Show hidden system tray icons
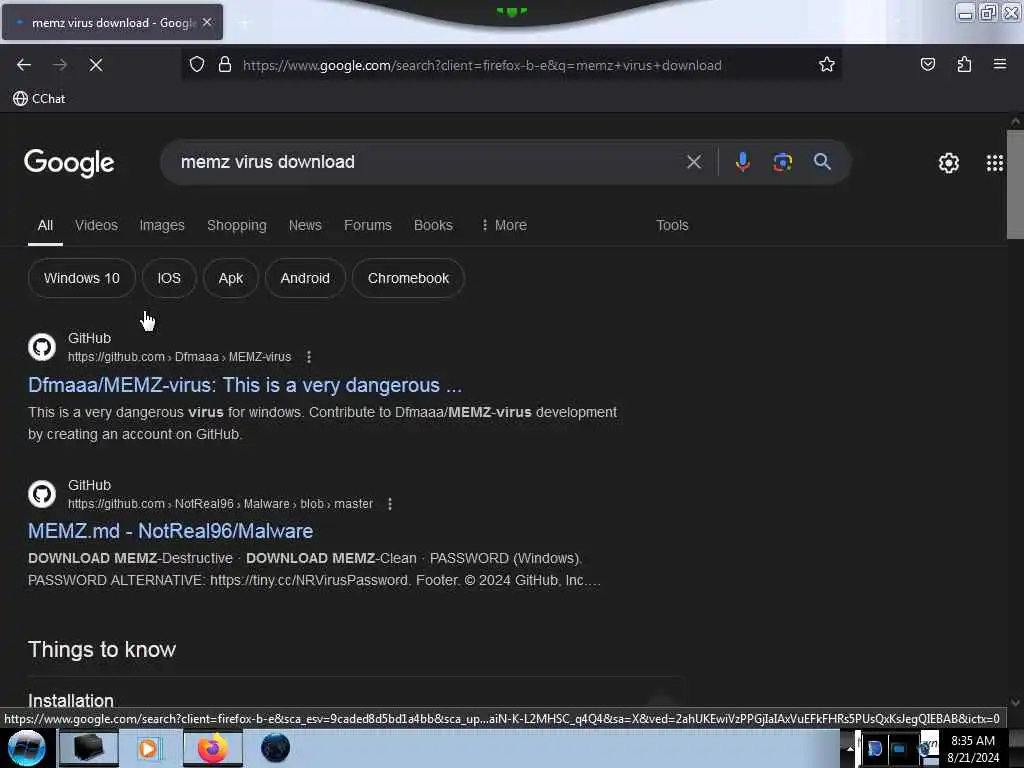The image size is (1024, 768). pos(850,748)
